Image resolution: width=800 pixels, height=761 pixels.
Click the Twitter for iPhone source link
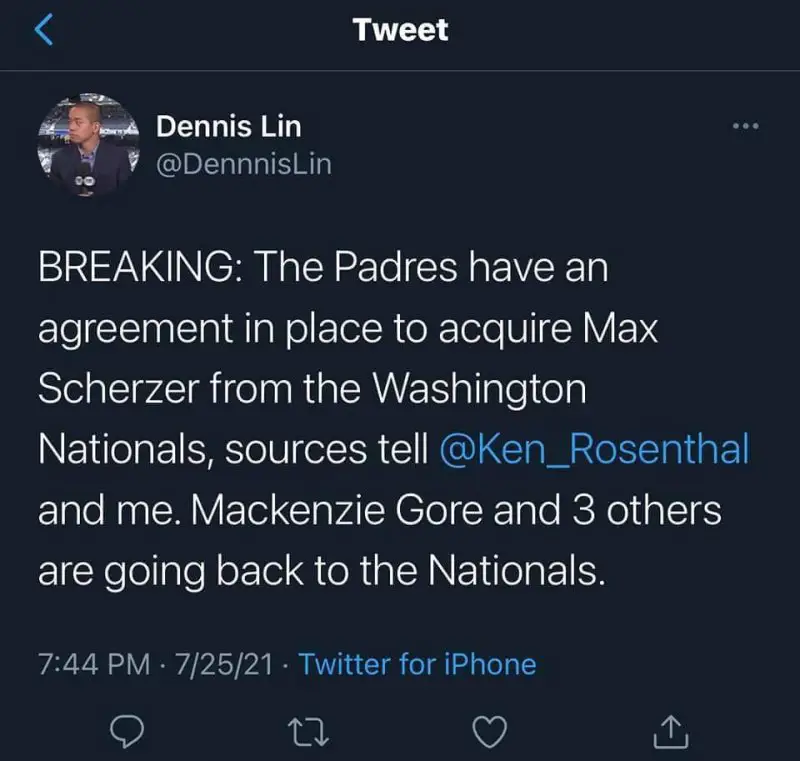click(417, 663)
